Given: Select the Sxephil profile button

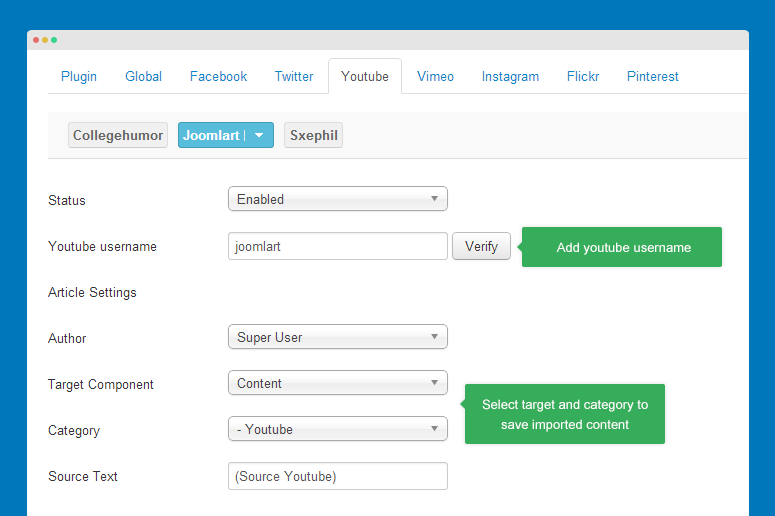Looking at the screenshot, I should tap(313, 135).
